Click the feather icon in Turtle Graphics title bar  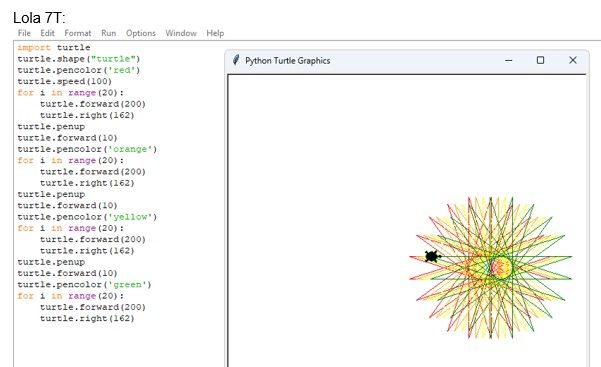236,60
